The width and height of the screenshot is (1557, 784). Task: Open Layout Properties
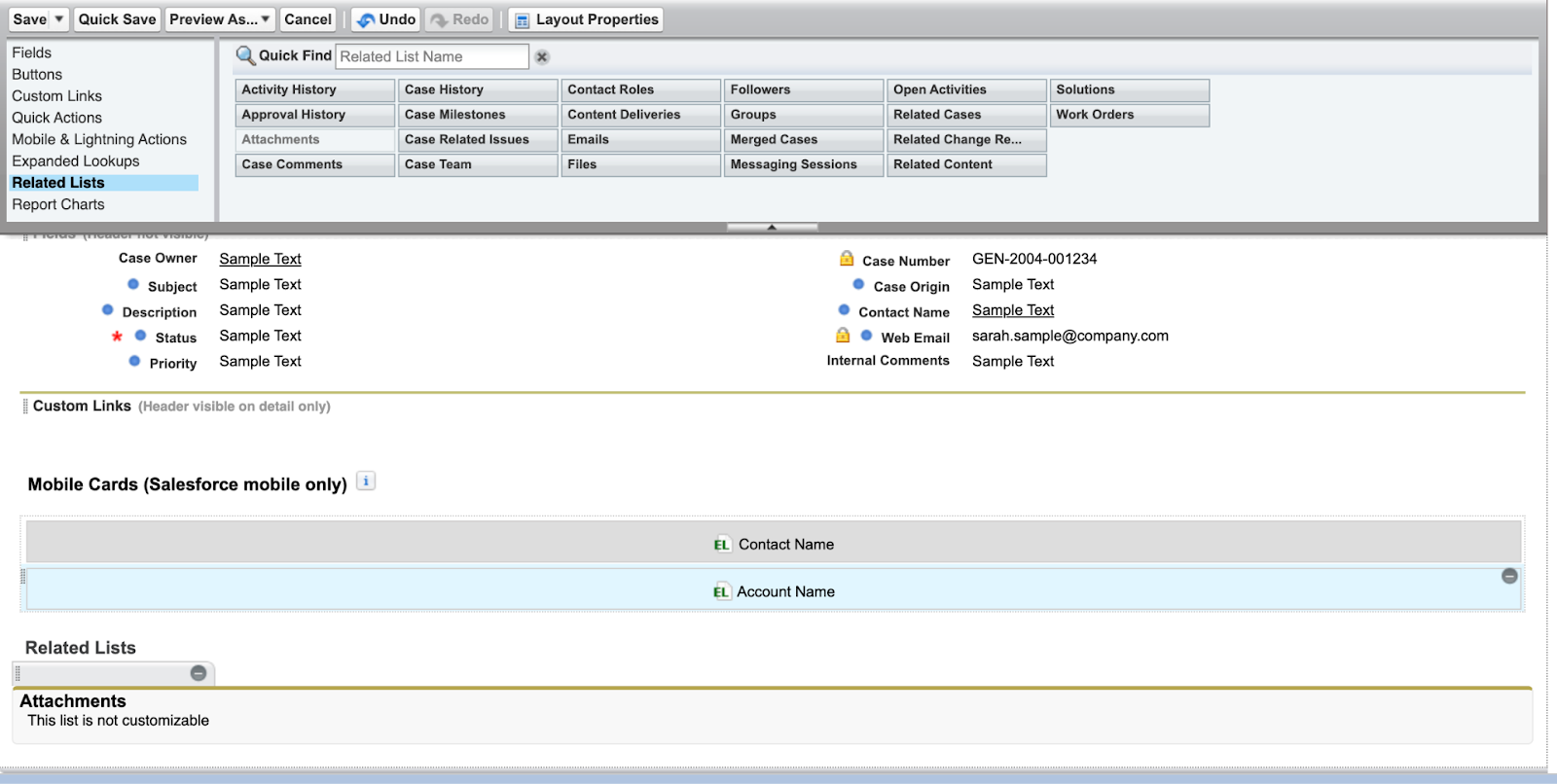586,19
